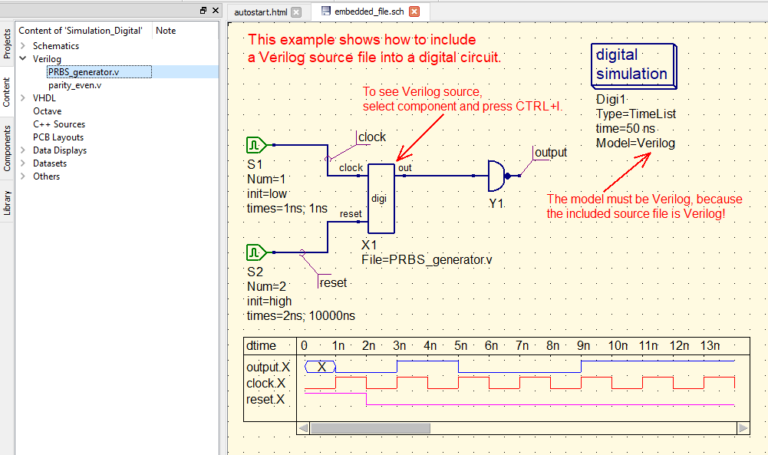Expand the Schematics tree node
The width and height of the screenshot is (768, 455).
23,46
